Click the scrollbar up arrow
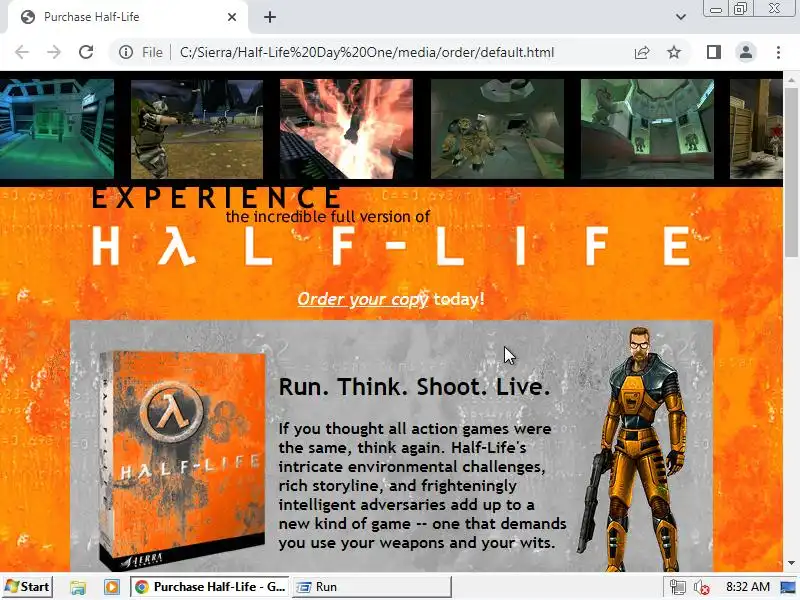800x600 pixels. [x=791, y=80]
